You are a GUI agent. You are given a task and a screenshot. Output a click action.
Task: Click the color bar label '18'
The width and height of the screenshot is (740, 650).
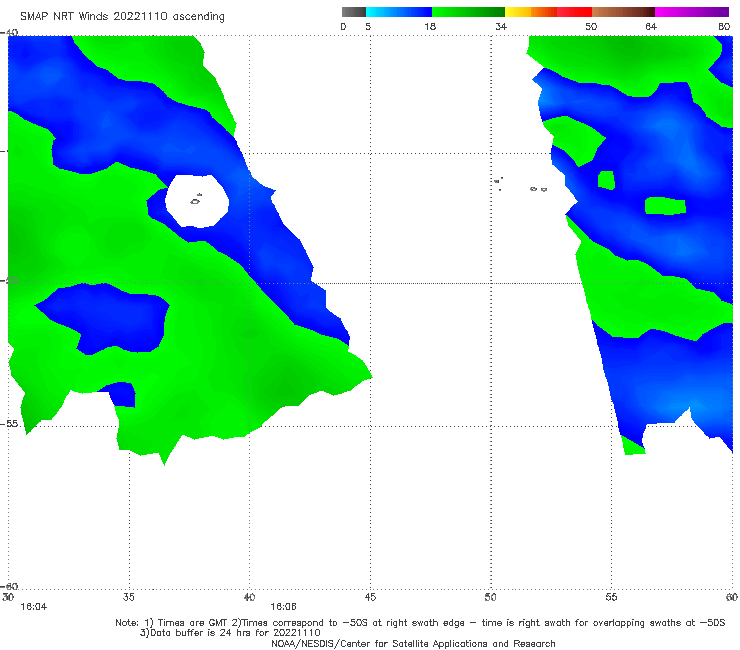point(430,27)
